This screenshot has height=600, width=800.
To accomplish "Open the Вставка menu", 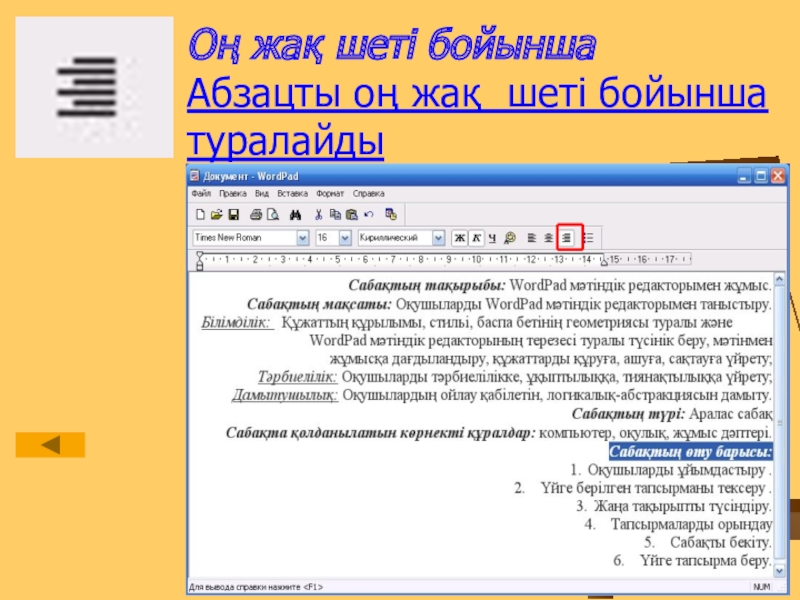I will tap(292, 193).
